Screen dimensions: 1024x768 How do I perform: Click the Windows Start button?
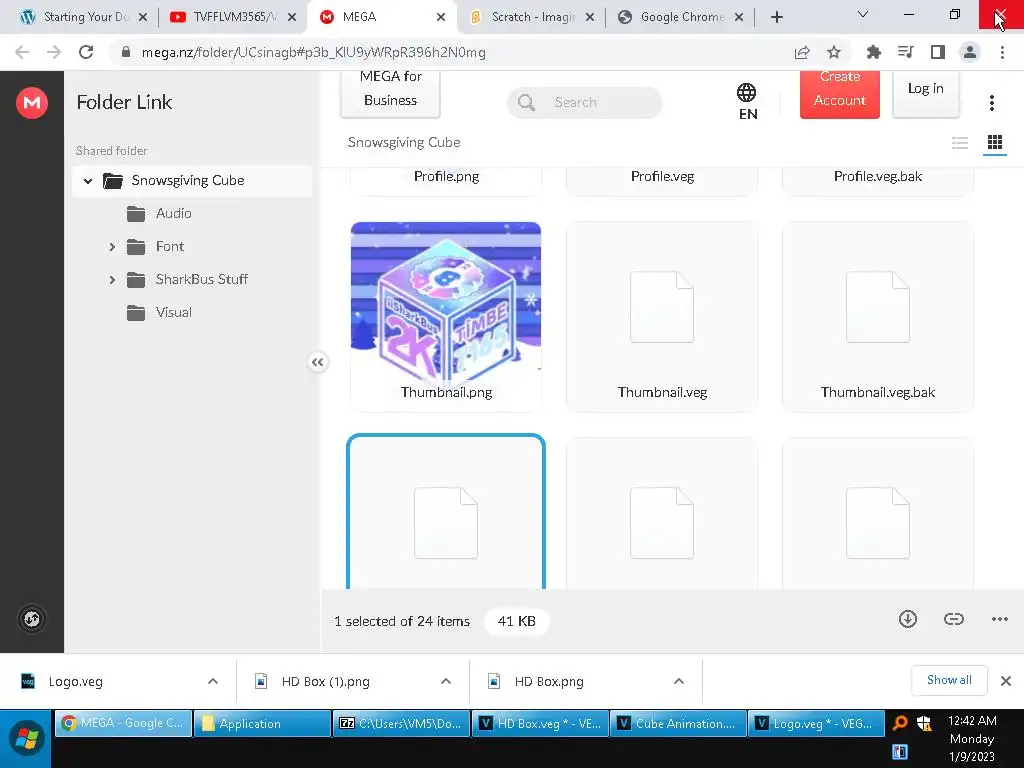pos(26,739)
